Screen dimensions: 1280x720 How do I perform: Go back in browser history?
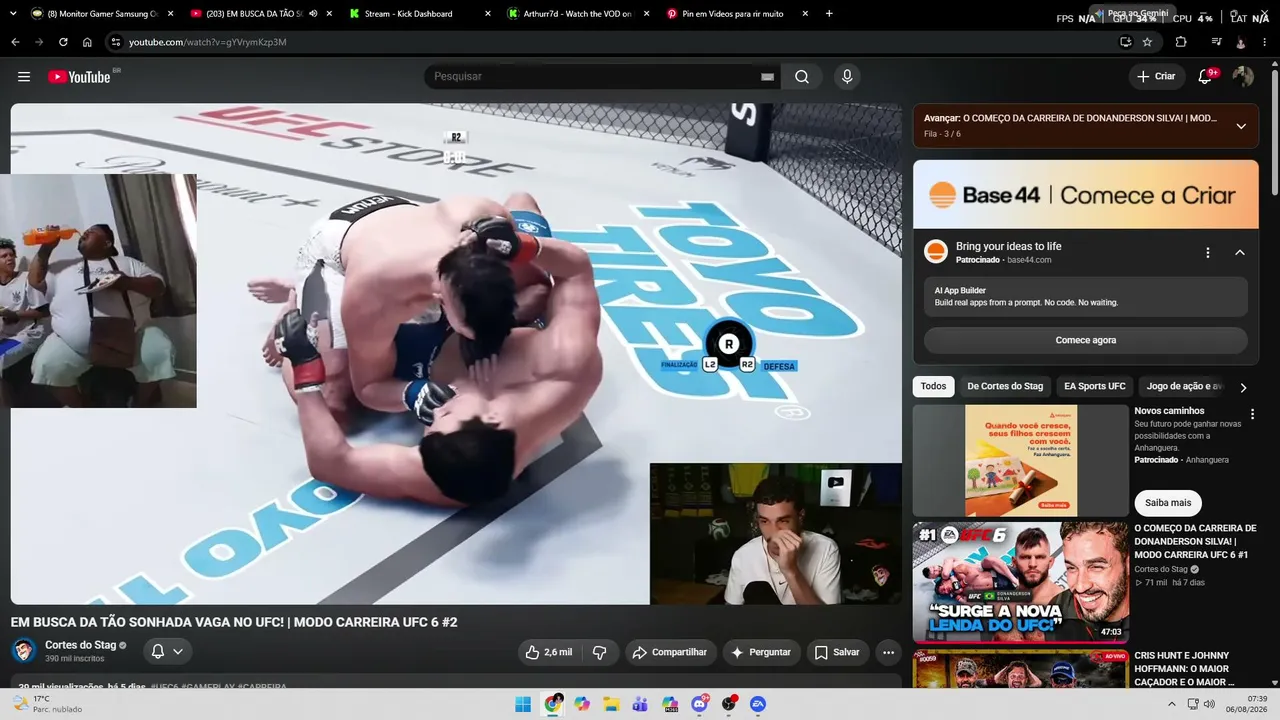pyautogui.click(x=15, y=42)
